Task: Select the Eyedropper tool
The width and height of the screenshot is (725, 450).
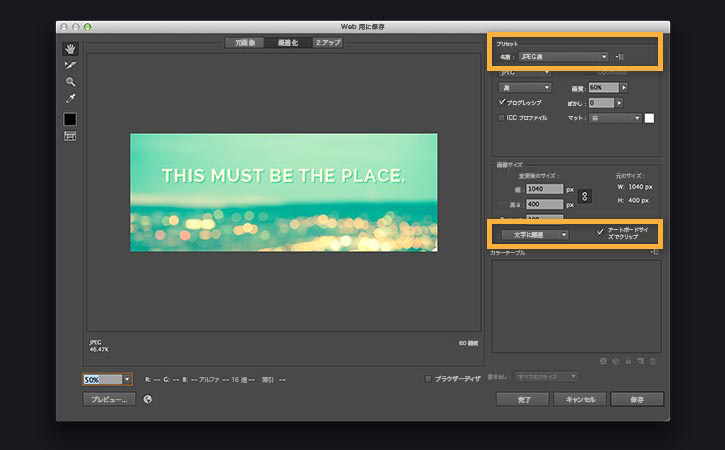Action: pos(70,98)
